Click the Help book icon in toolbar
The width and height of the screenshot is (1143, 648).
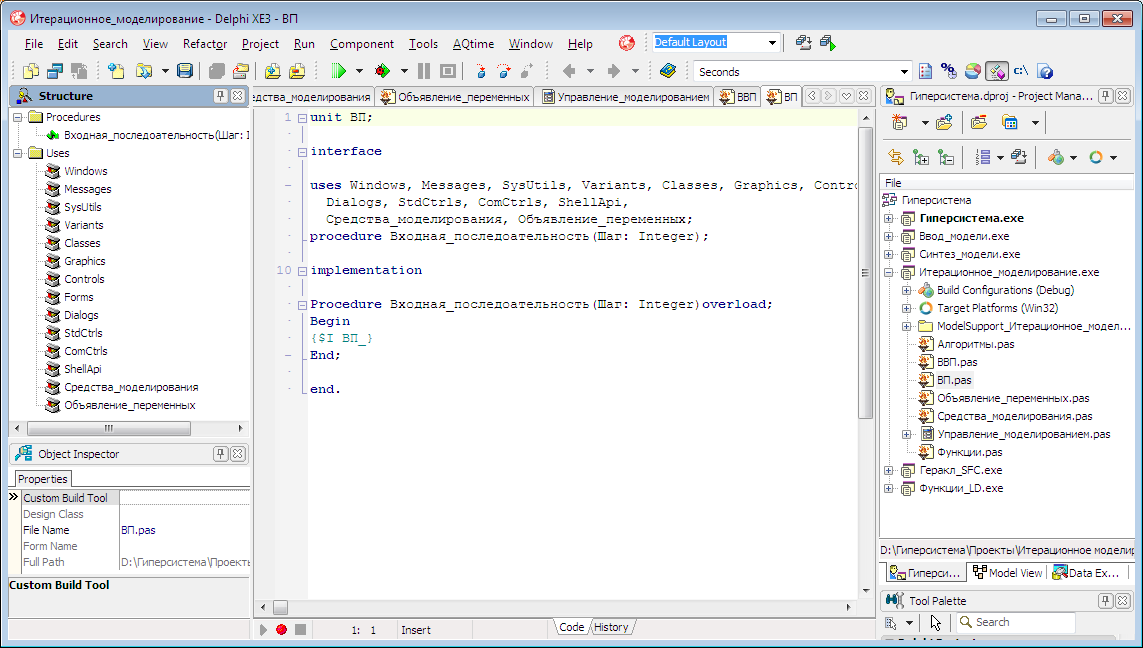tap(668, 71)
